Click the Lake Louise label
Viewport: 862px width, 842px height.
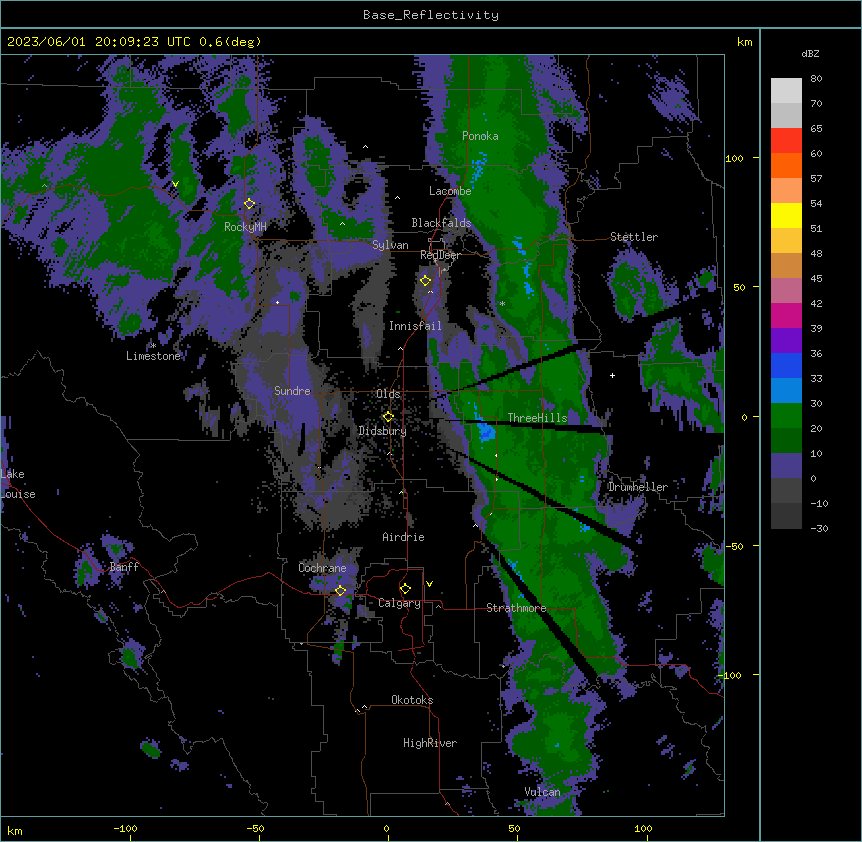(18, 484)
